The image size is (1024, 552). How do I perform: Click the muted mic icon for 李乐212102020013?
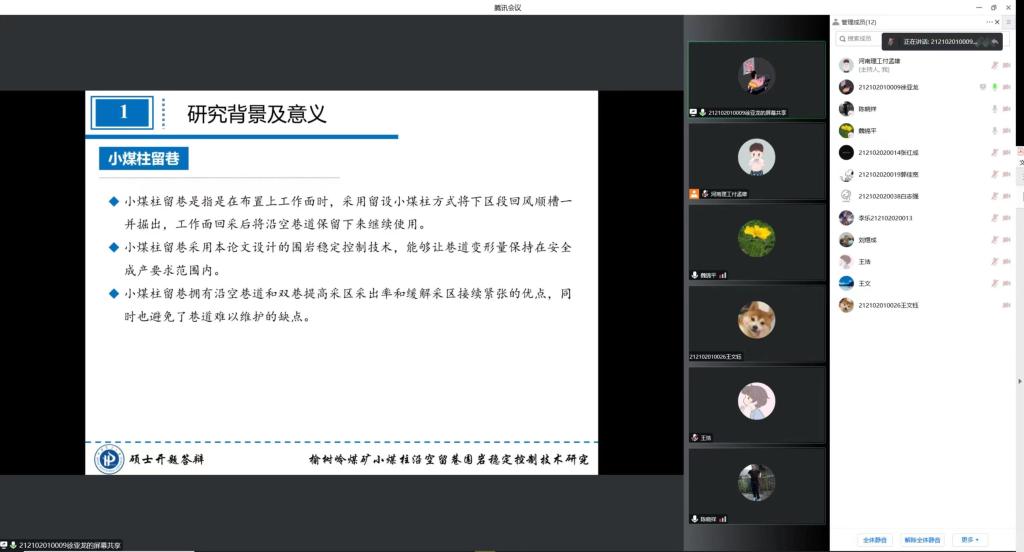994,218
